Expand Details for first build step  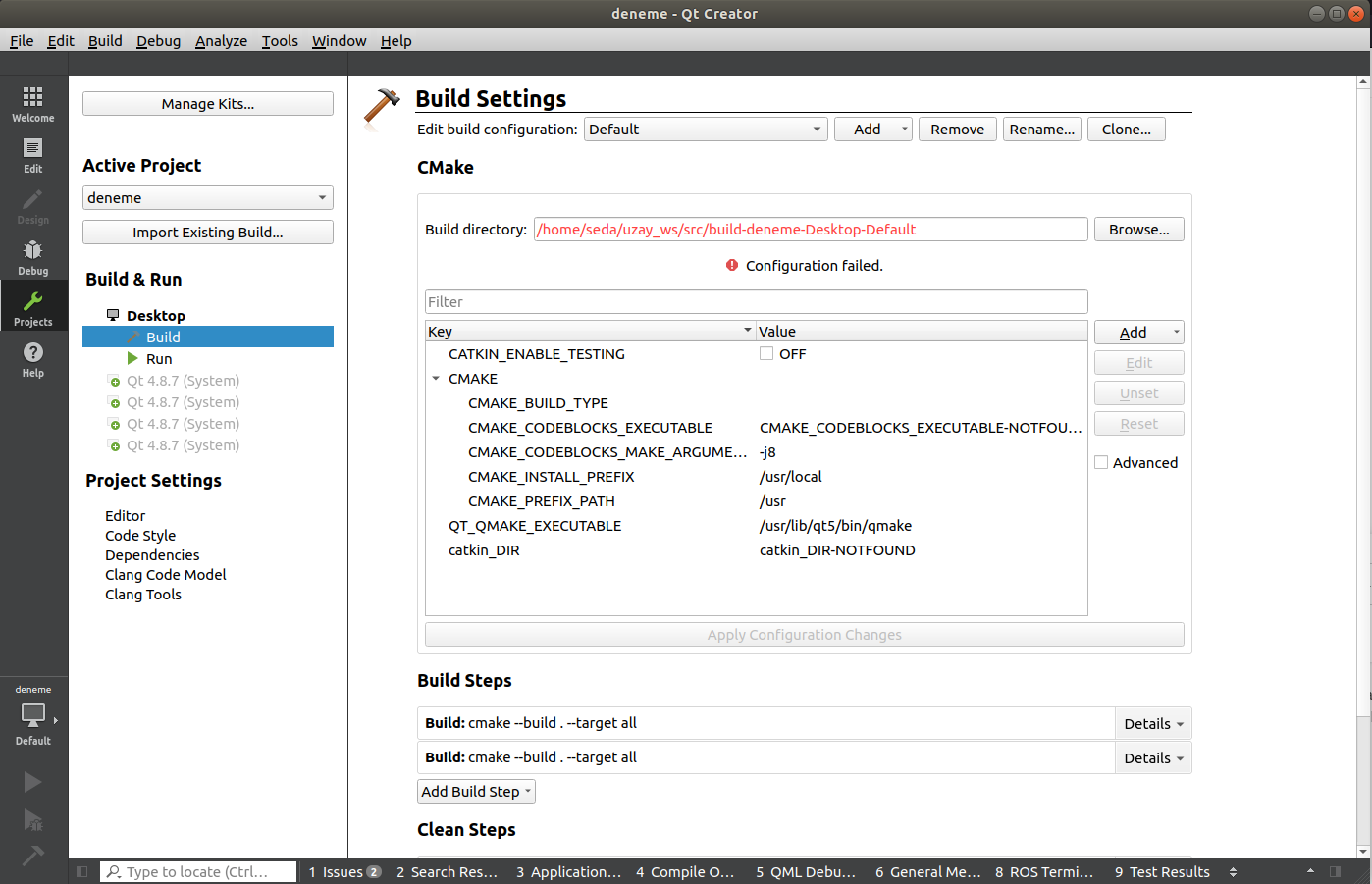click(x=1153, y=724)
